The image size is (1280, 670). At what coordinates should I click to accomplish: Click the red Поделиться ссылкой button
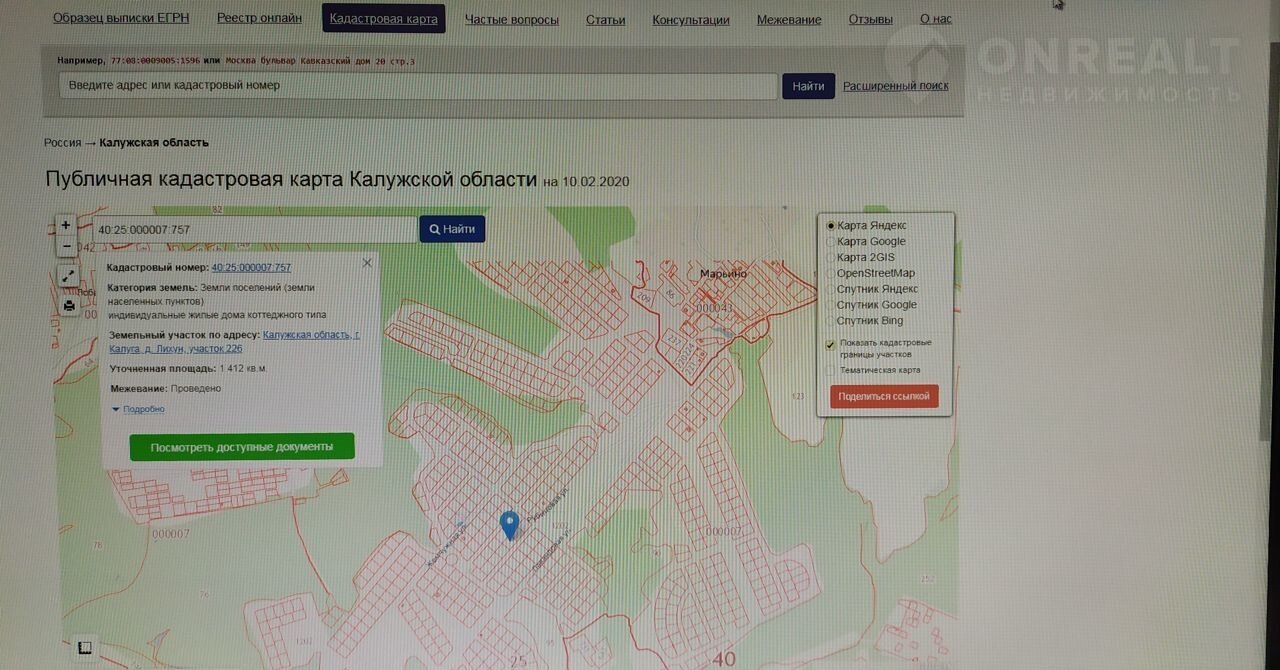click(x=884, y=397)
